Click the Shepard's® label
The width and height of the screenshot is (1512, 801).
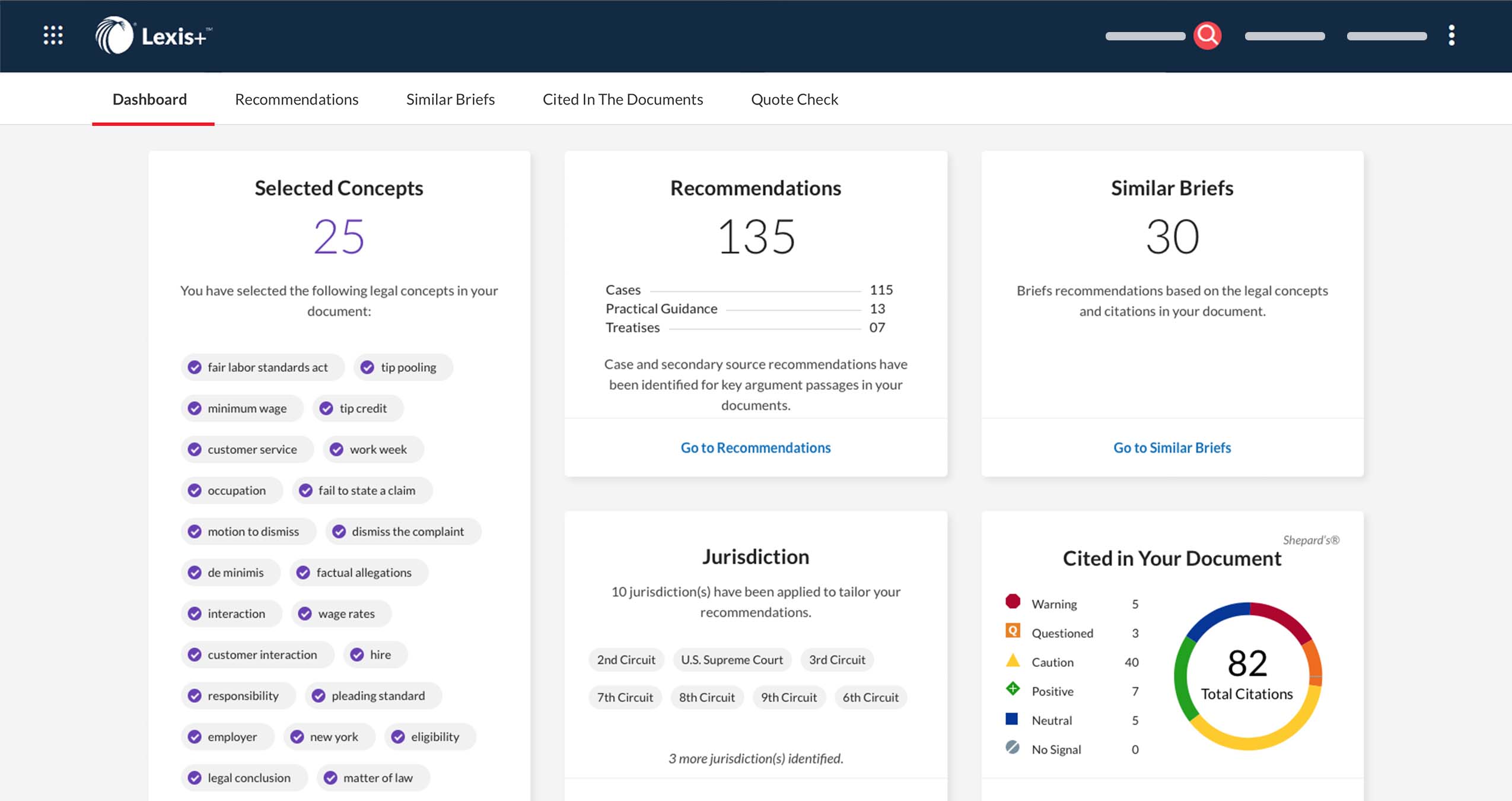point(1311,540)
